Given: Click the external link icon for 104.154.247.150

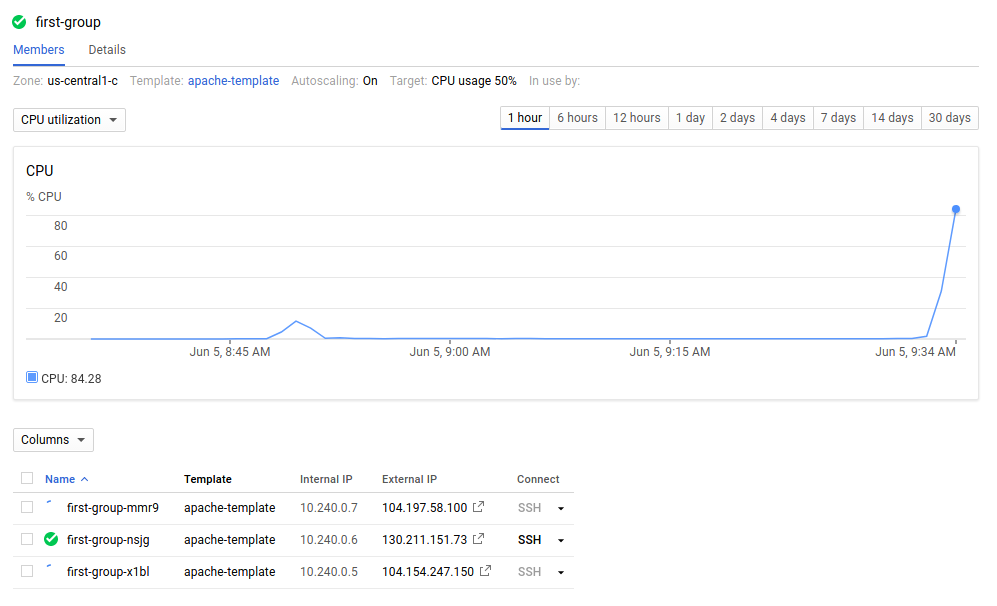Looking at the screenshot, I should [x=485, y=571].
